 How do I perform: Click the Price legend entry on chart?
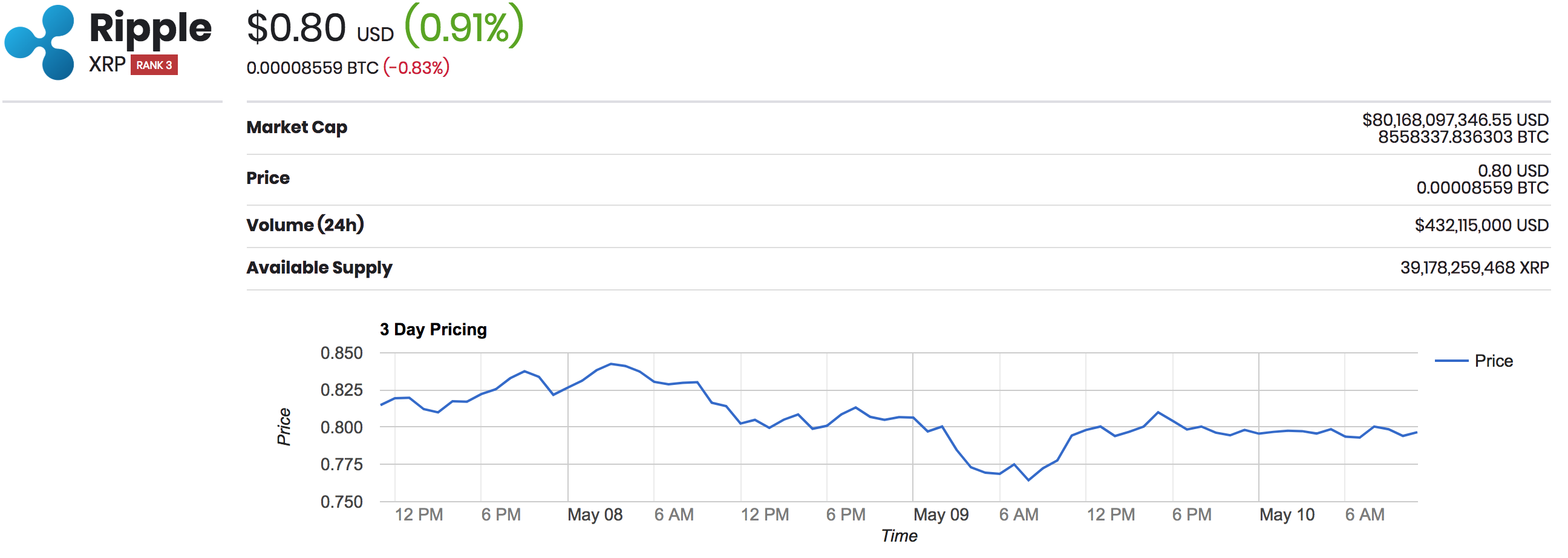click(1474, 361)
